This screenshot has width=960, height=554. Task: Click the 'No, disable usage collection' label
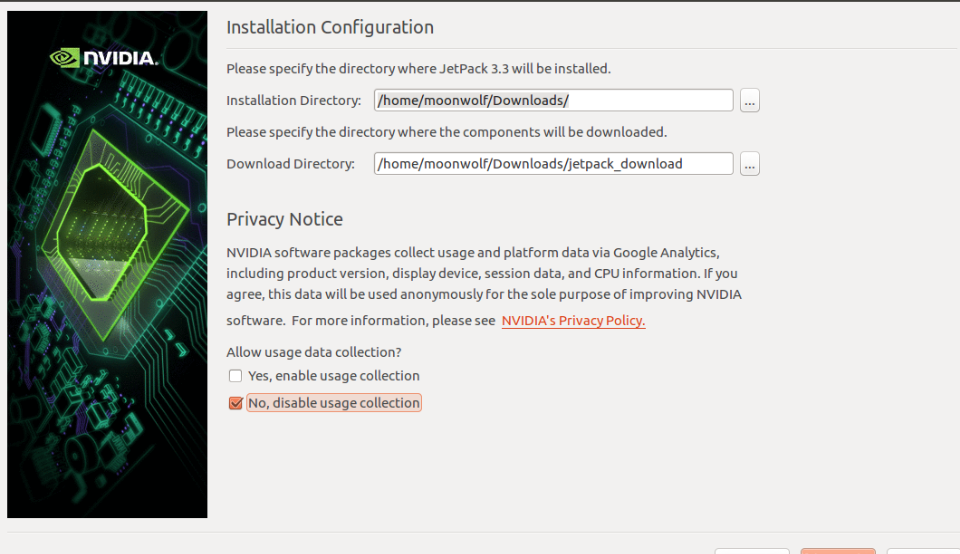pos(334,403)
